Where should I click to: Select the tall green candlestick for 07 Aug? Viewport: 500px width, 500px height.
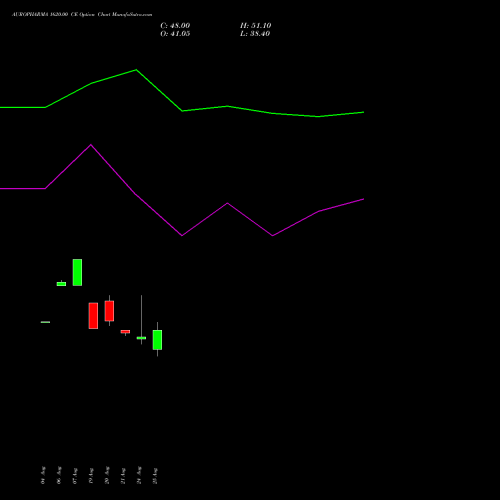point(77,272)
